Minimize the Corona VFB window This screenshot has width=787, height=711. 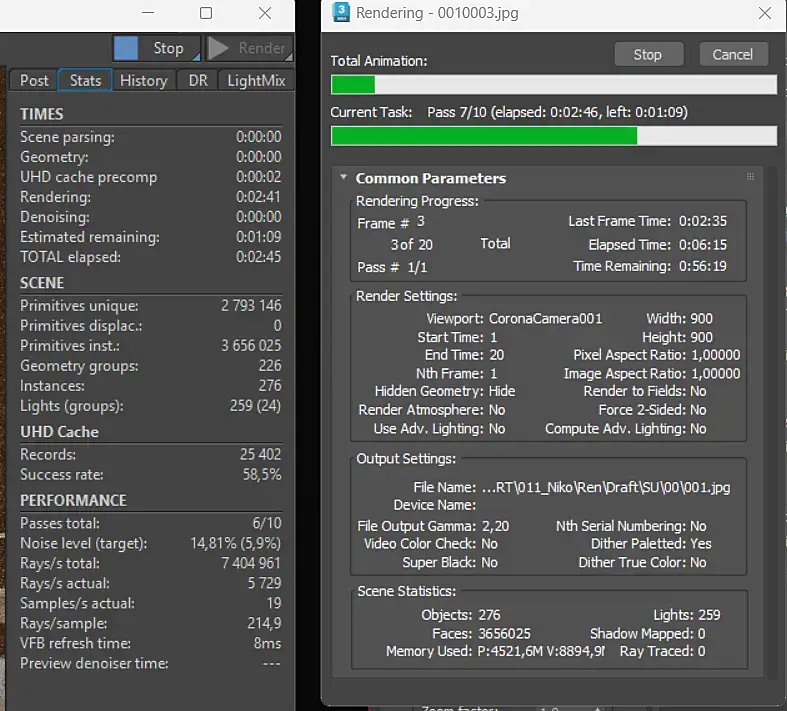[x=148, y=13]
